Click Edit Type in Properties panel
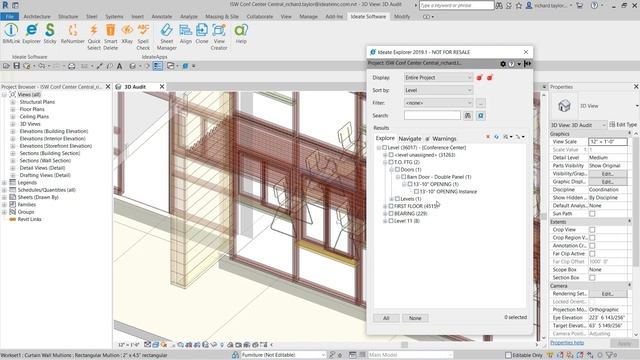This screenshot has width=640, height=360. coord(623,124)
